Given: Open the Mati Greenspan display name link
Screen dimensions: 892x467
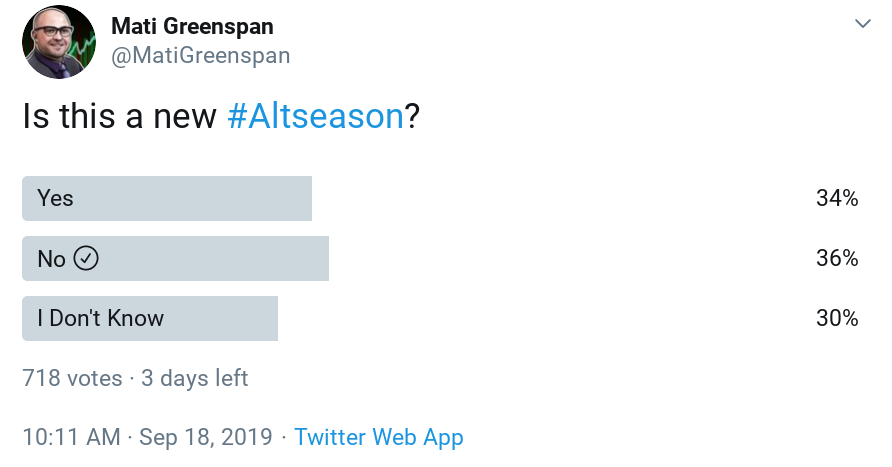Looking at the screenshot, I should pos(192,26).
